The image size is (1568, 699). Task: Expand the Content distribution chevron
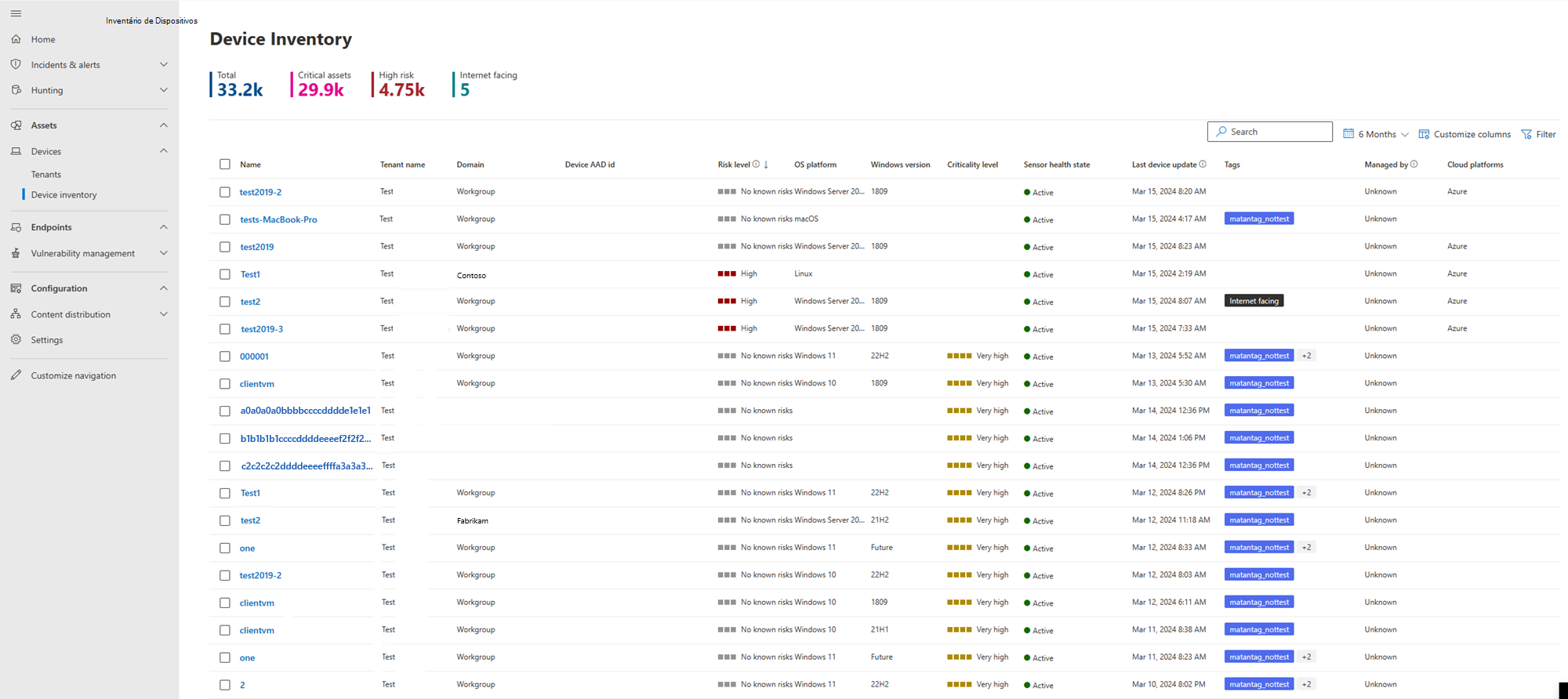(164, 314)
